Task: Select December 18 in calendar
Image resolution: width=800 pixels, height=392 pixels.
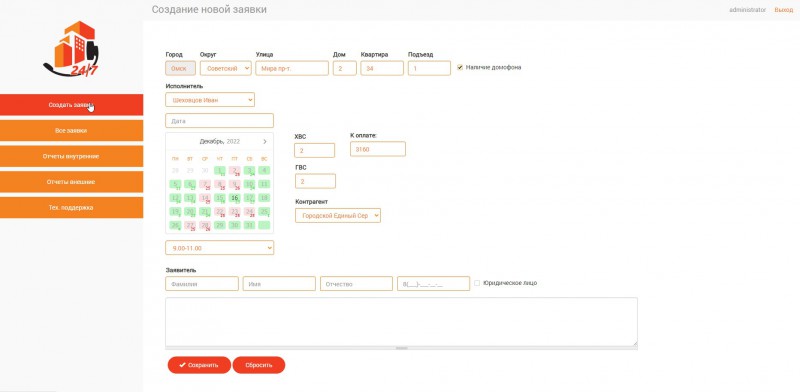Action: (264, 198)
